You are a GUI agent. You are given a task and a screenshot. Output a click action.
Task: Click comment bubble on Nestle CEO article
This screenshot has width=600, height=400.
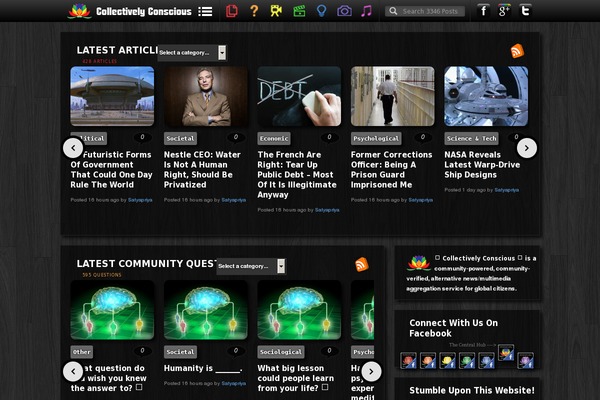pos(236,137)
